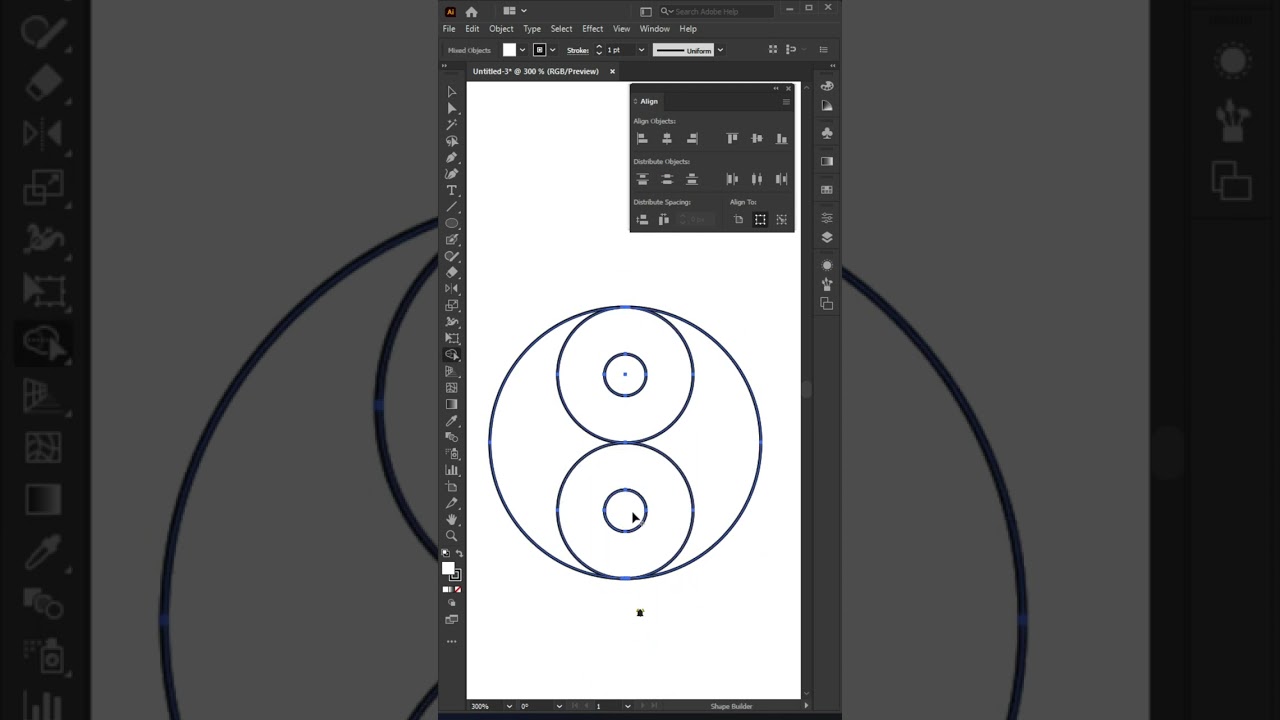Screen dimensions: 1280x720
Task: Select the Curvature tool
Action: point(451,174)
